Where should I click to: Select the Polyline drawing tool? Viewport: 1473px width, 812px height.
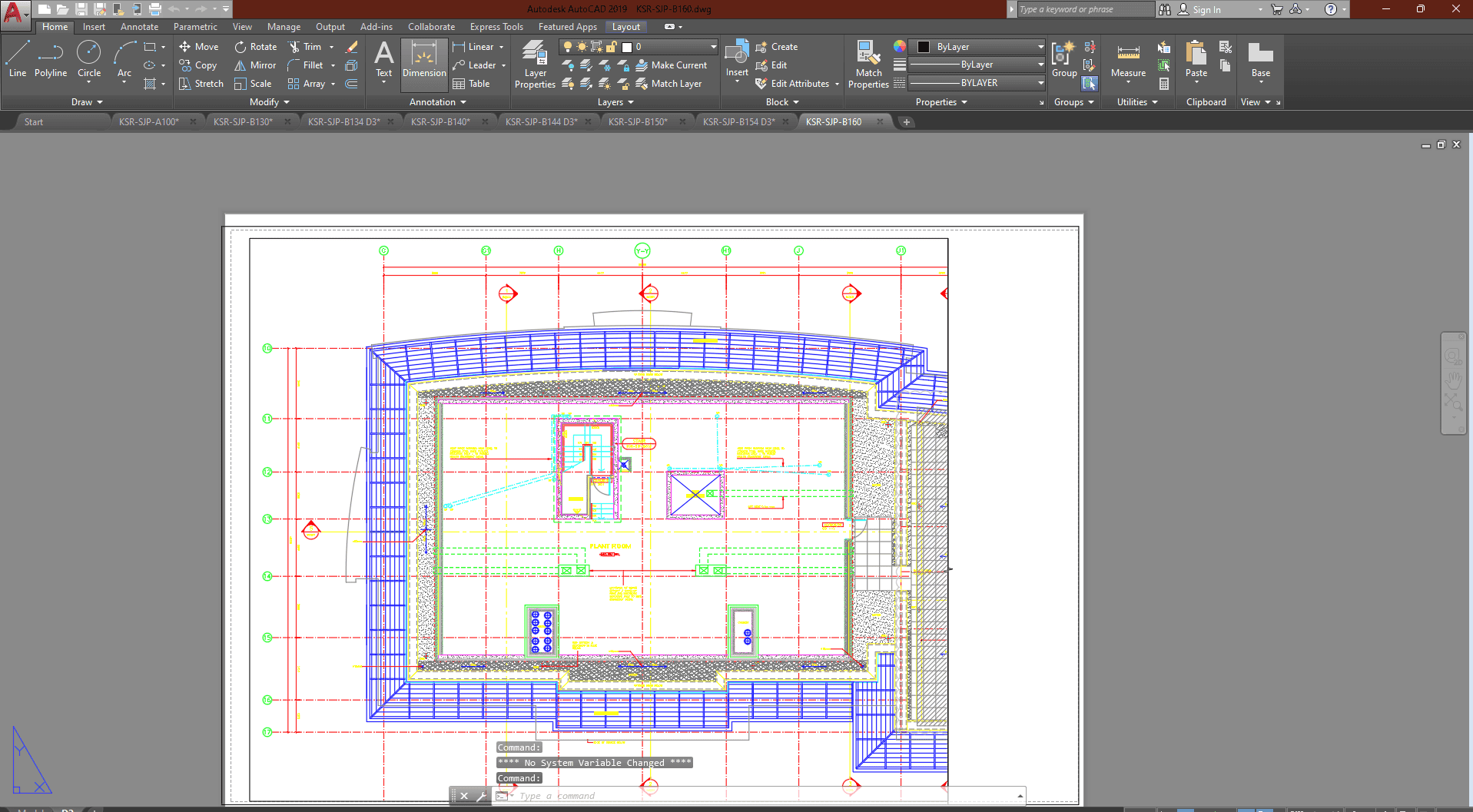tap(51, 60)
